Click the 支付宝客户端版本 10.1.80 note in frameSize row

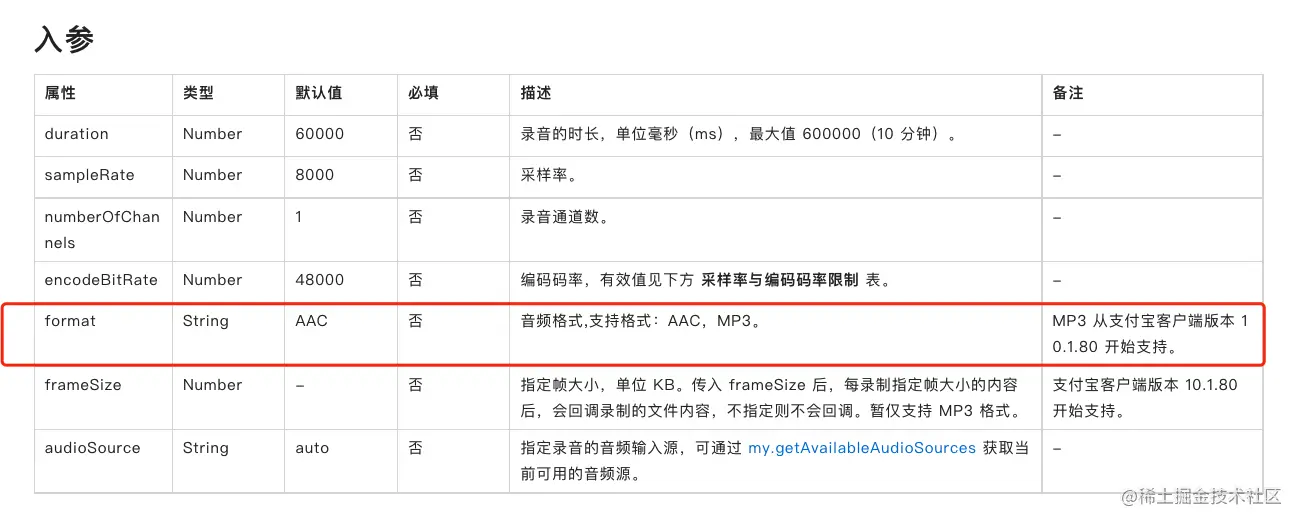click(x=1145, y=397)
